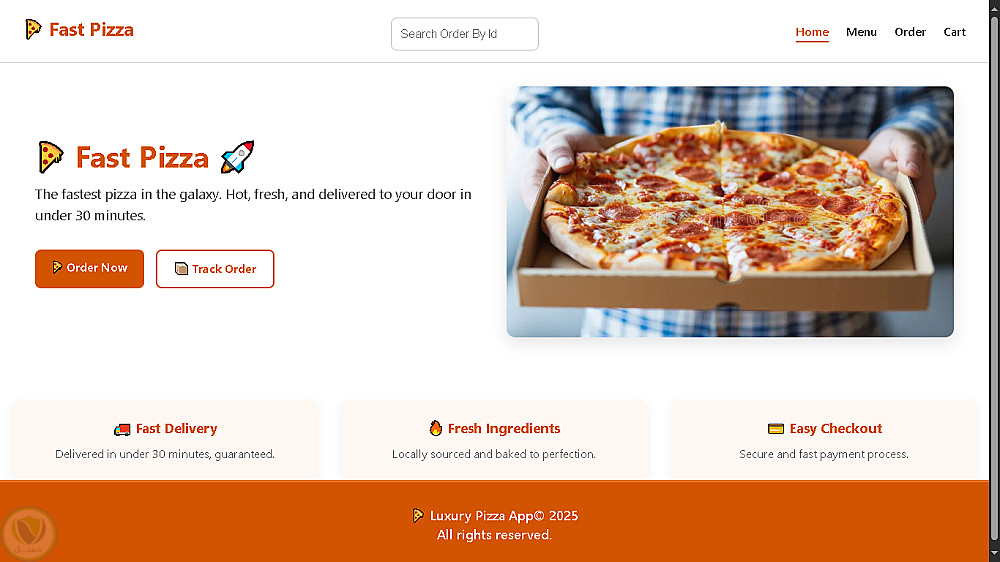
Task: Click the scrollbar up arrow
Action: tap(994, 8)
